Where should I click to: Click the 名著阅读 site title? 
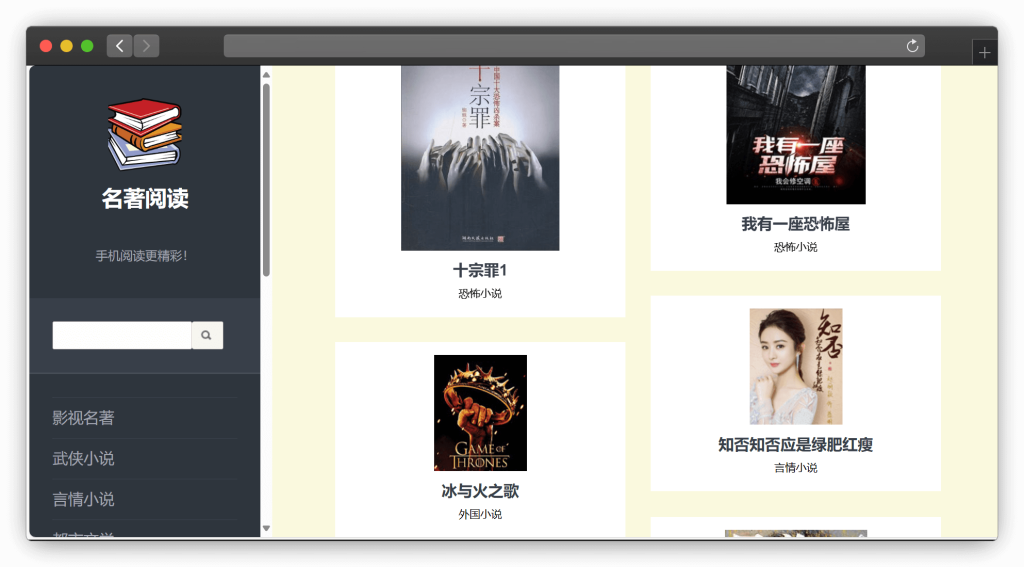tap(145, 199)
